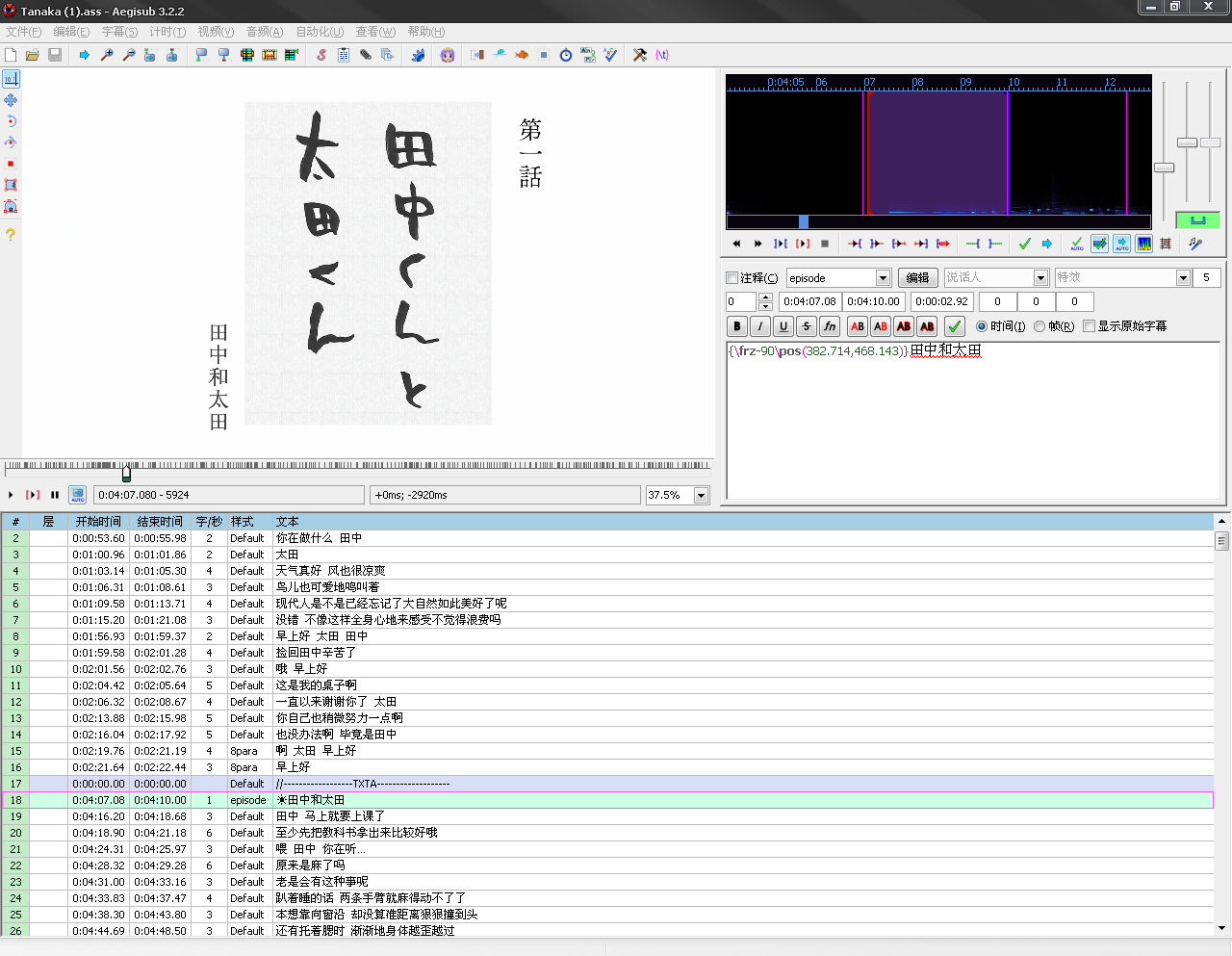This screenshot has height=956, width=1232.
Task: Open the Automation manager icon
Action: (x=418, y=55)
